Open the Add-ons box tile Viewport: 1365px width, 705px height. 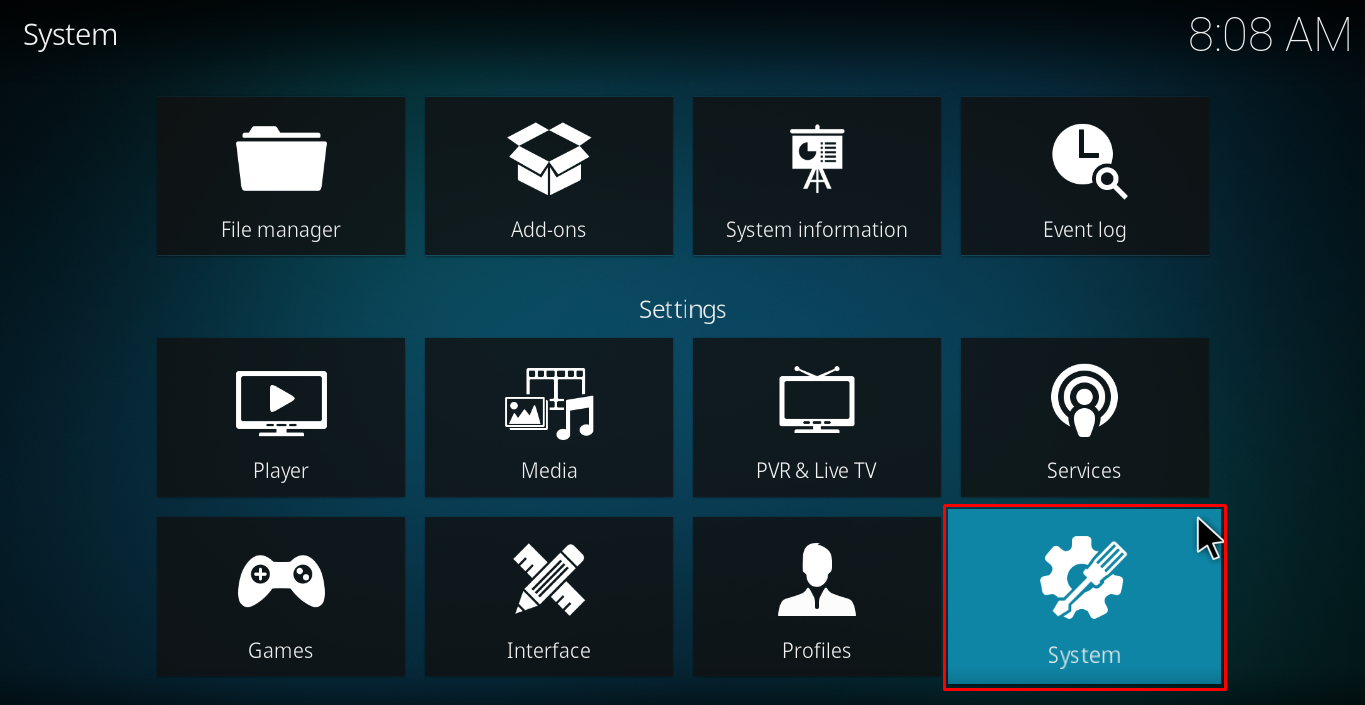pyautogui.click(x=549, y=176)
